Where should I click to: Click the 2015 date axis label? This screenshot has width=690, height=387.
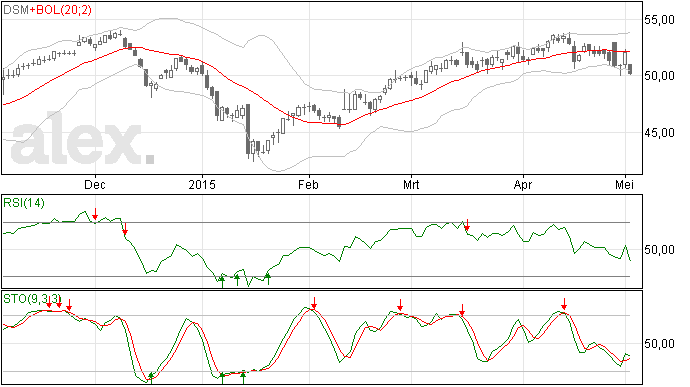[202, 184]
